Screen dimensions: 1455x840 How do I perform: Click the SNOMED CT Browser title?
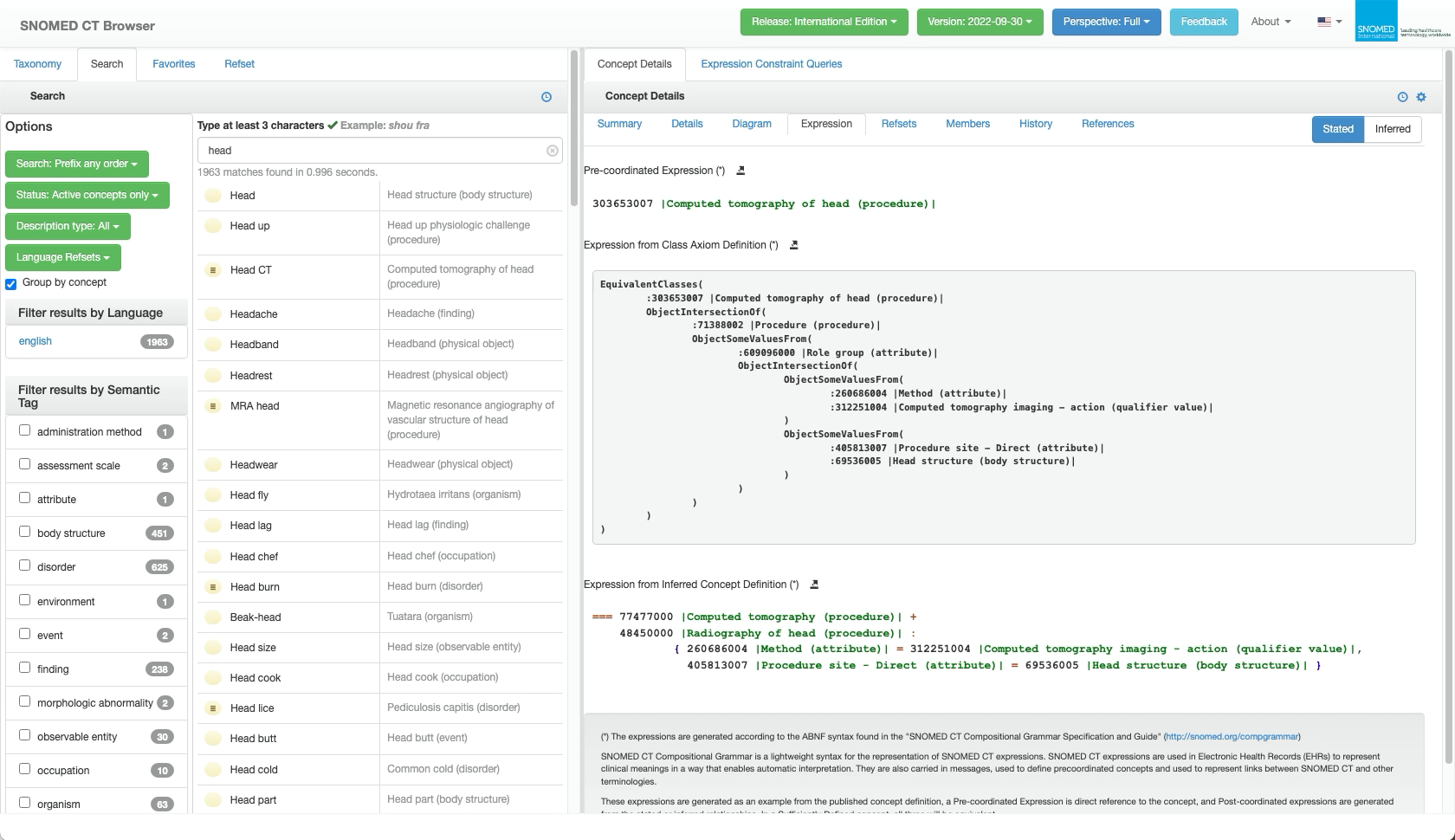(x=87, y=26)
